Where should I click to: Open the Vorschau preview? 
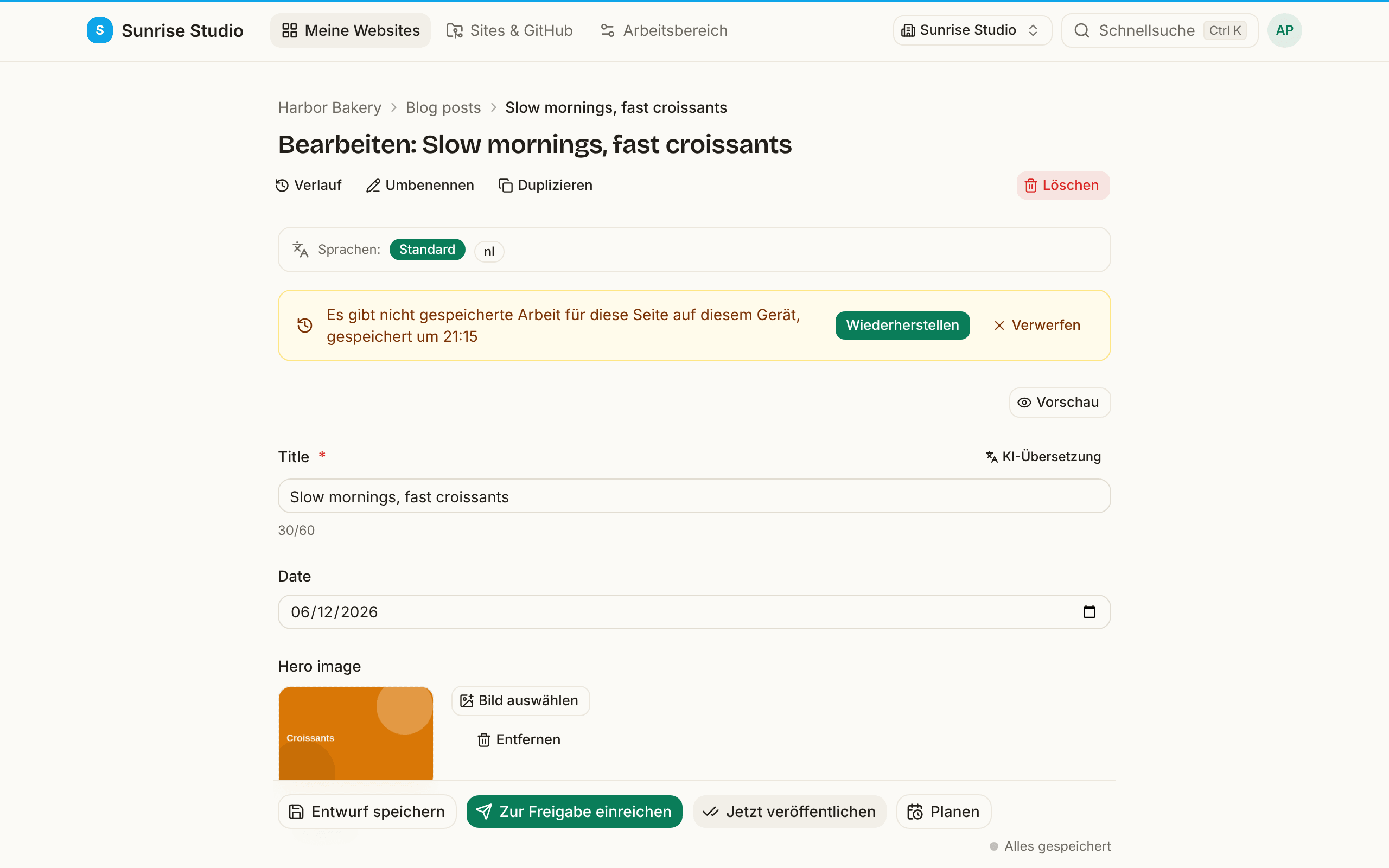[x=1060, y=403]
